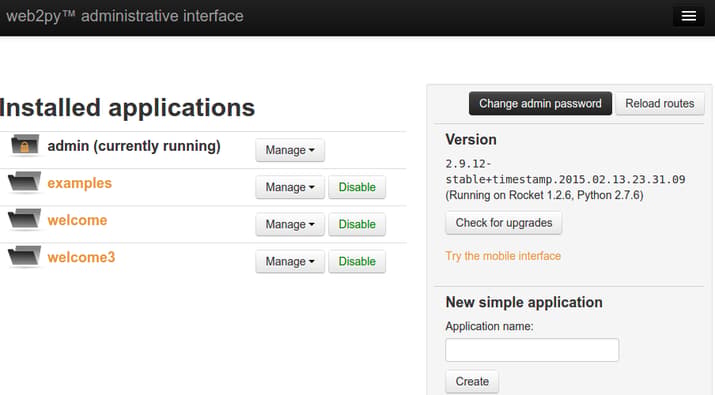715x395 pixels.
Task: Disable the welcome application
Action: [357, 224]
